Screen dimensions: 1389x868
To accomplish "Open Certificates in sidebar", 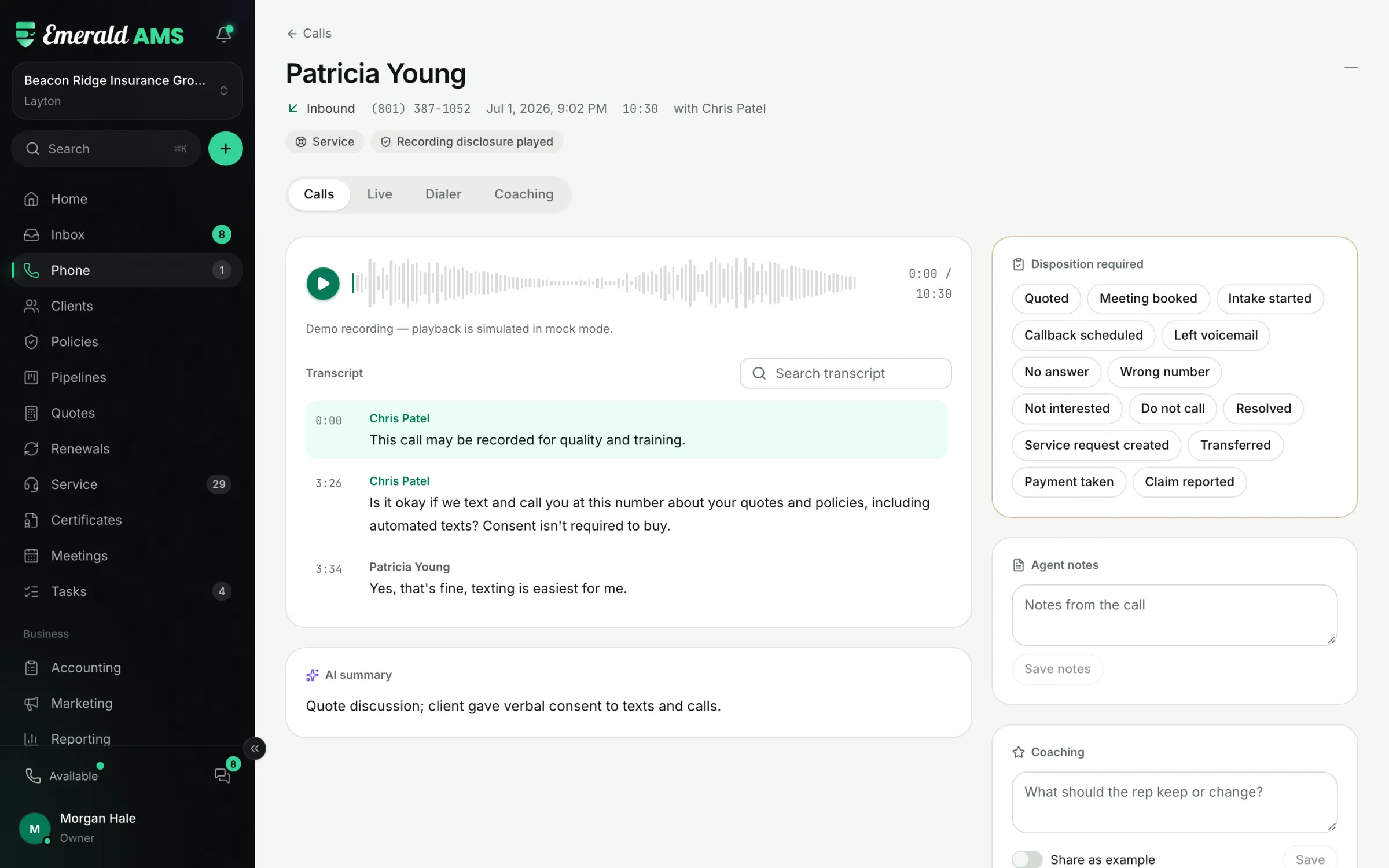I will pos(127,520).
